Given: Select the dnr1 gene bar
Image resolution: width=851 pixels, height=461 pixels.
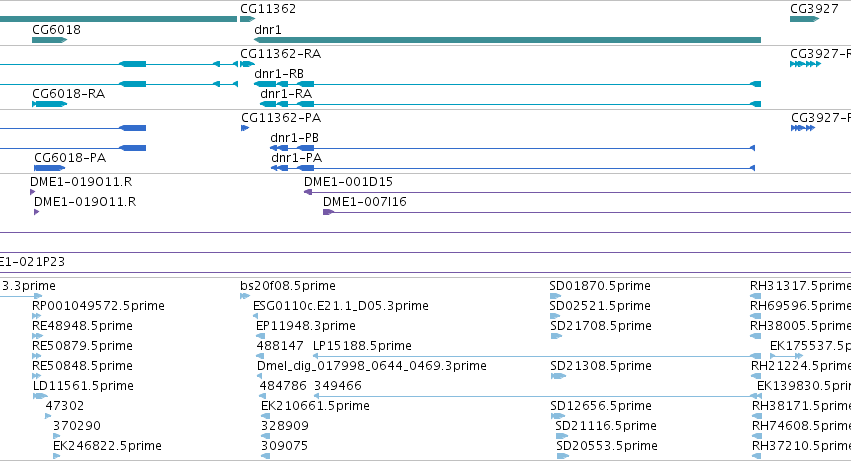Looking at the screenshot, I should (x=507, y=40).
